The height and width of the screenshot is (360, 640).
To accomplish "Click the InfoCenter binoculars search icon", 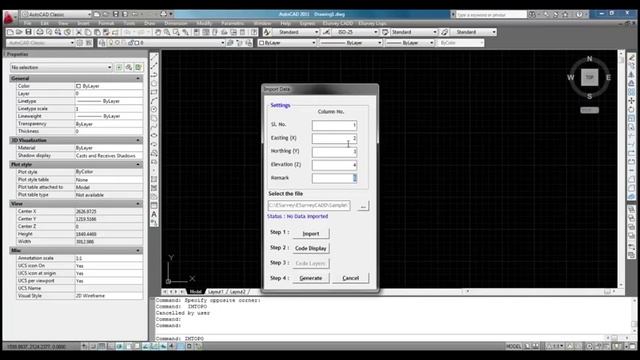I will click(x=532, y=14).
